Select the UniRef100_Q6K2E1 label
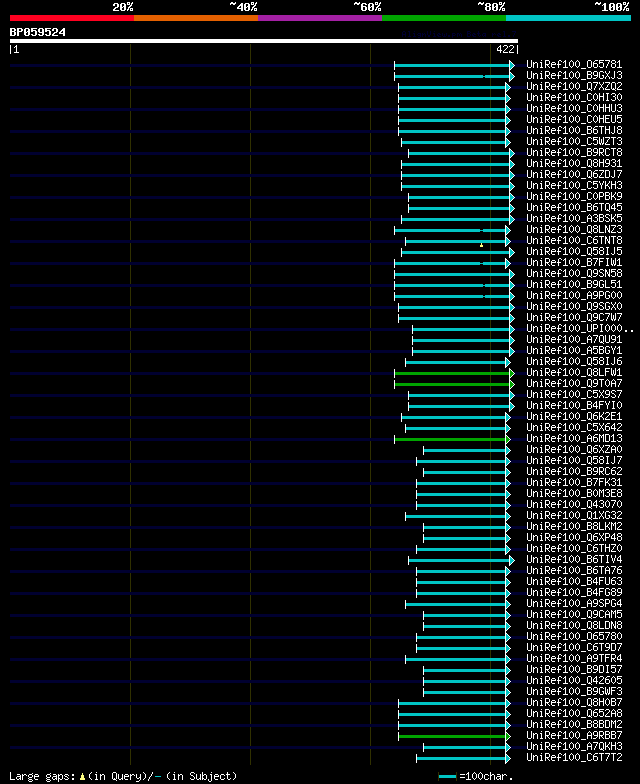640x784 pixels. tap(574, 416)
